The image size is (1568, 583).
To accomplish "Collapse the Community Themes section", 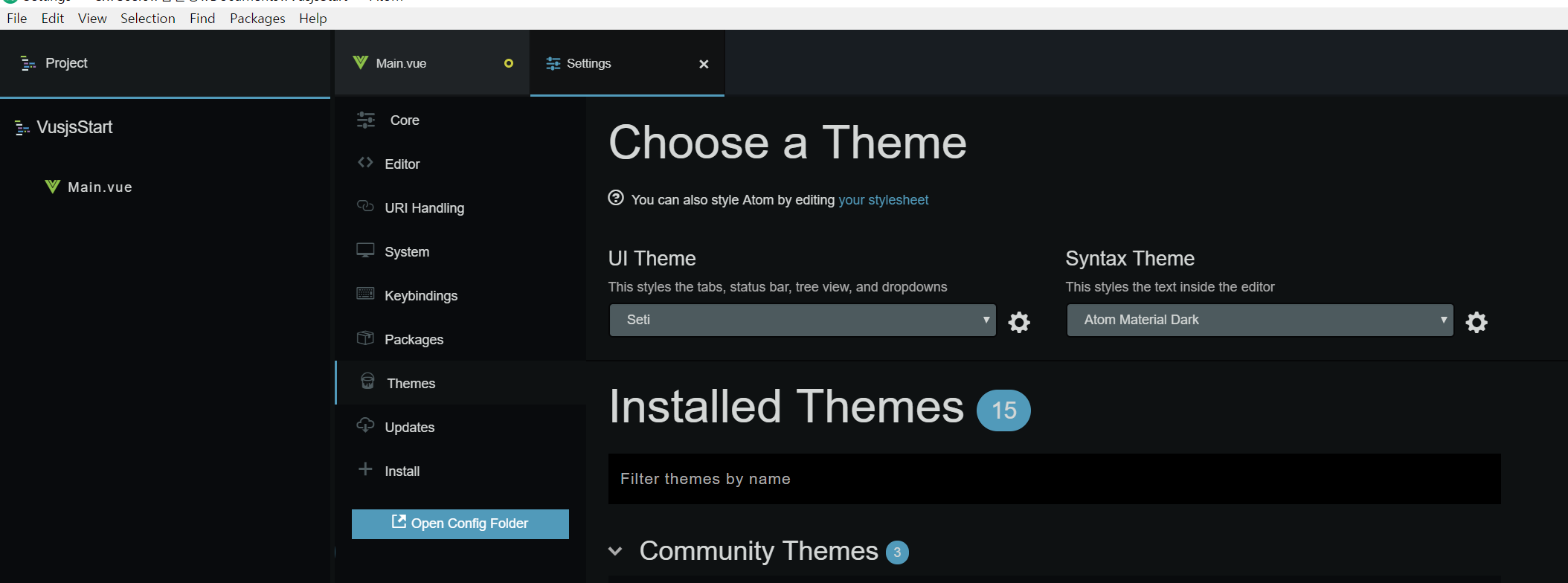I will pyautogui.click(x=615, y=551).
